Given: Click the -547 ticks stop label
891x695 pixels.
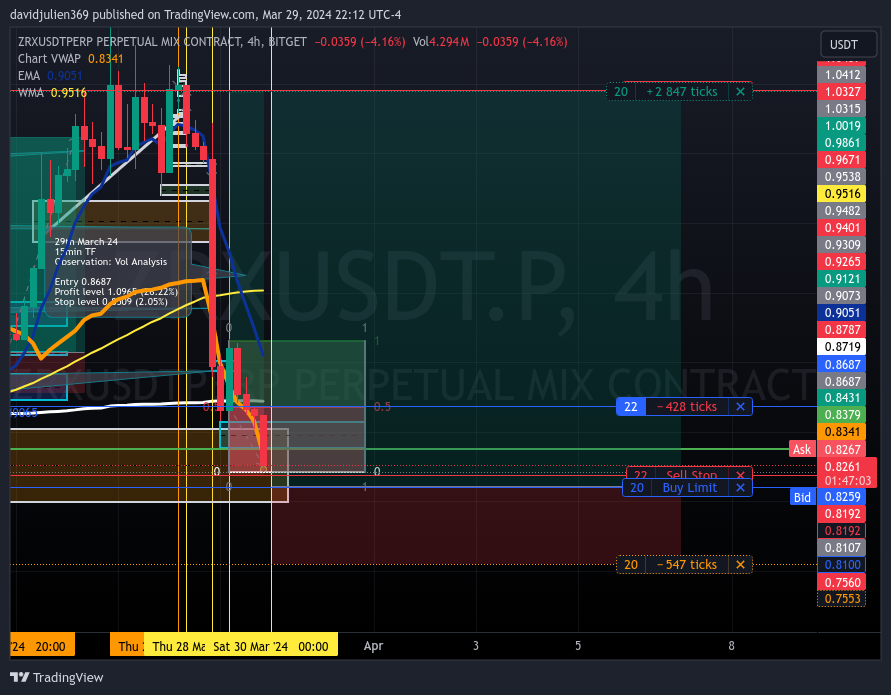Looking at the screenshot, I should pos(686,565).
